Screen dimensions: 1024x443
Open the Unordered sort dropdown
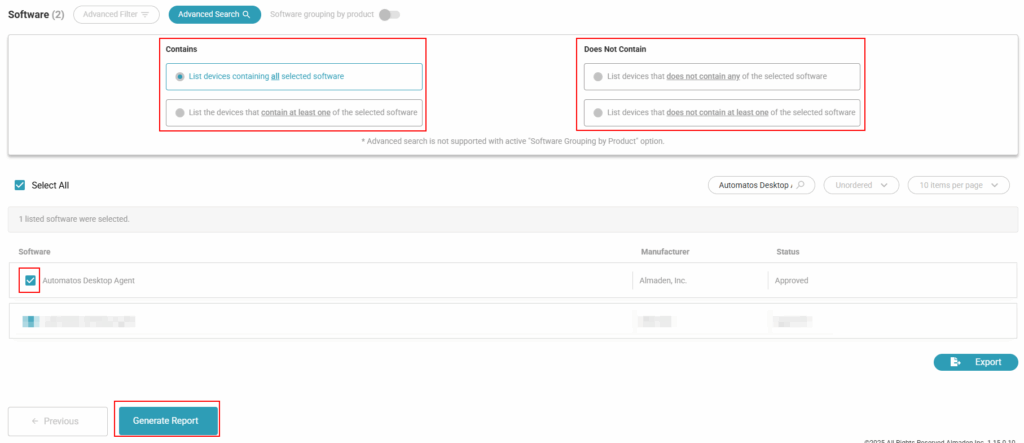tap(860, 185)
